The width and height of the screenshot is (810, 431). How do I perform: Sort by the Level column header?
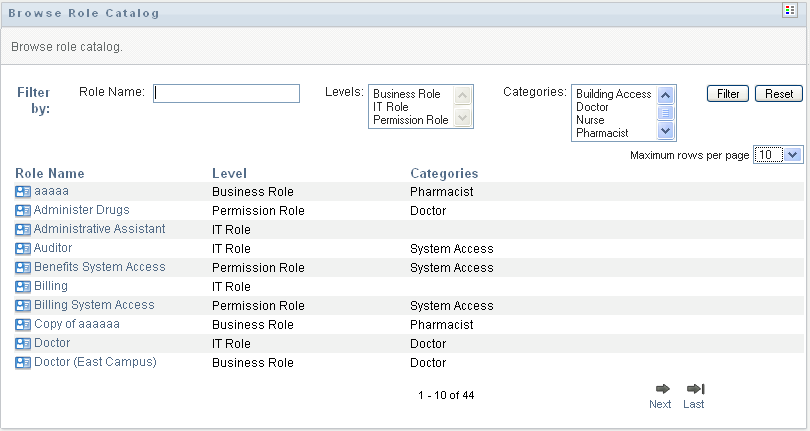click(229, 173)
